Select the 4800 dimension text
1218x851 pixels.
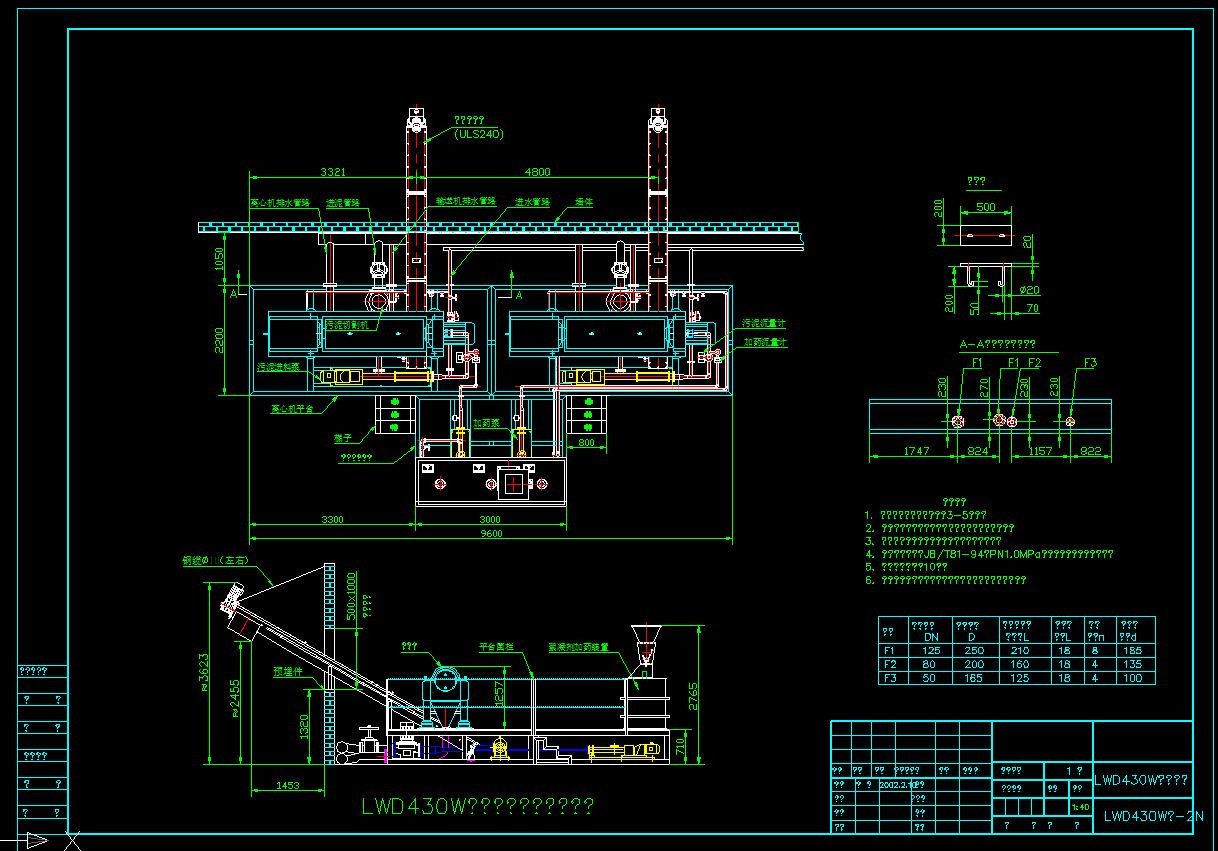[538, 172]
